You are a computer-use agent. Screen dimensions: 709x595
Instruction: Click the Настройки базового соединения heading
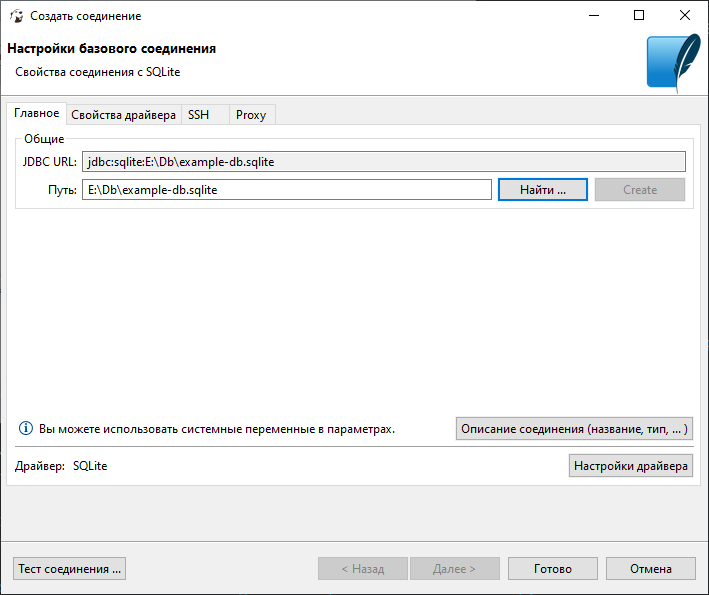pos(112,48)
